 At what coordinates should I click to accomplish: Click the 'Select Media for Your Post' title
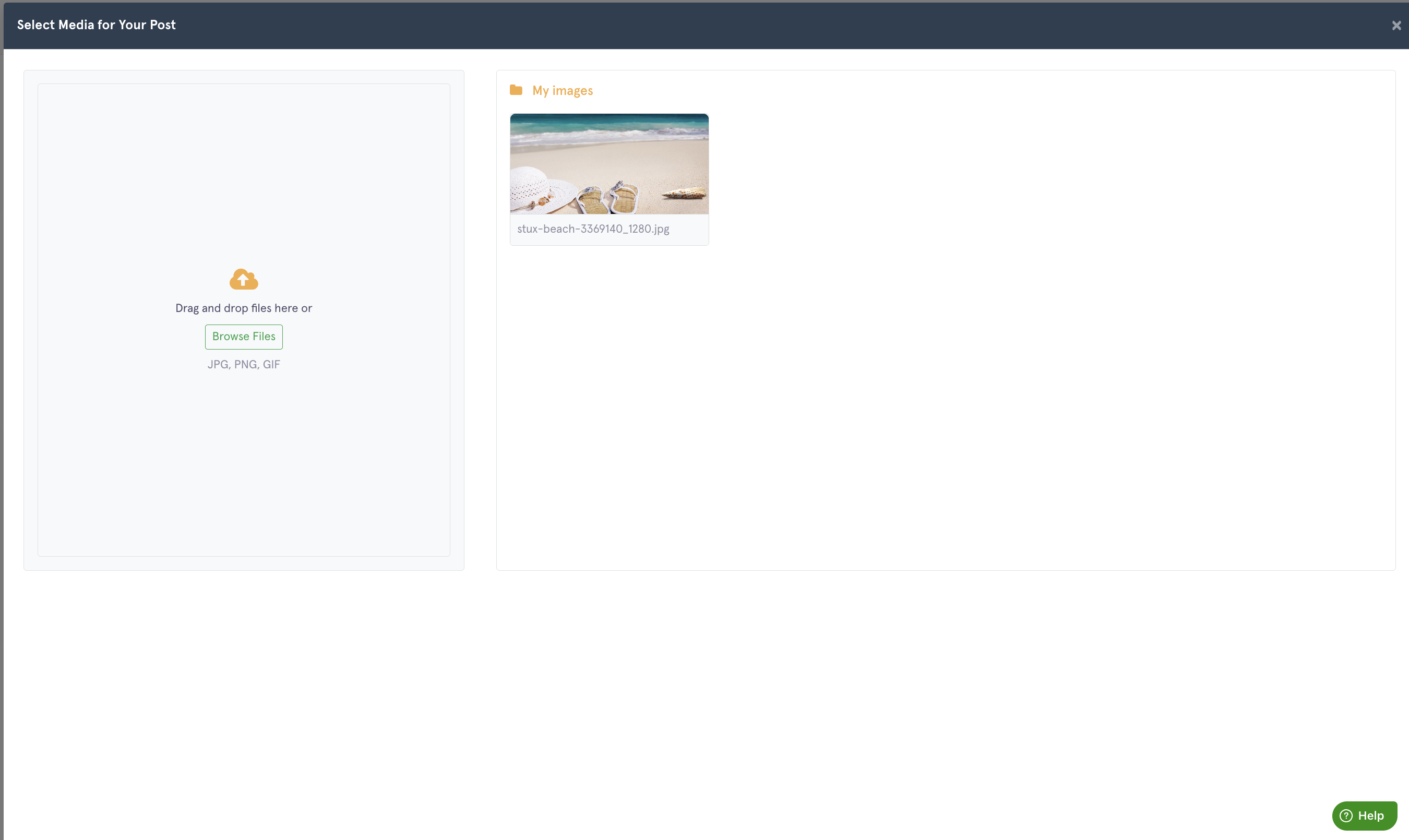tap(96, 25)
